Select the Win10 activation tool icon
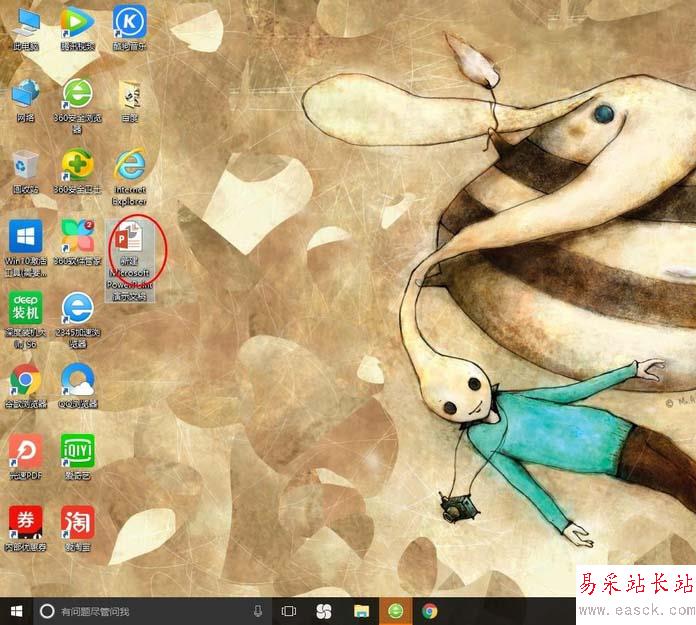This screenshot has width=696, height=625. [25, 249]
